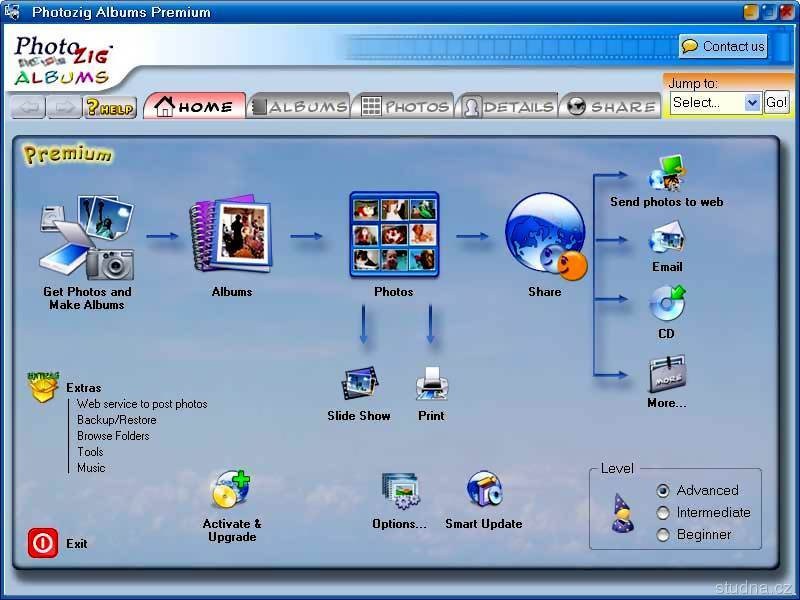Go to the Details tab
This screenshot has height=600, width=800.
[x=507, y=106]
